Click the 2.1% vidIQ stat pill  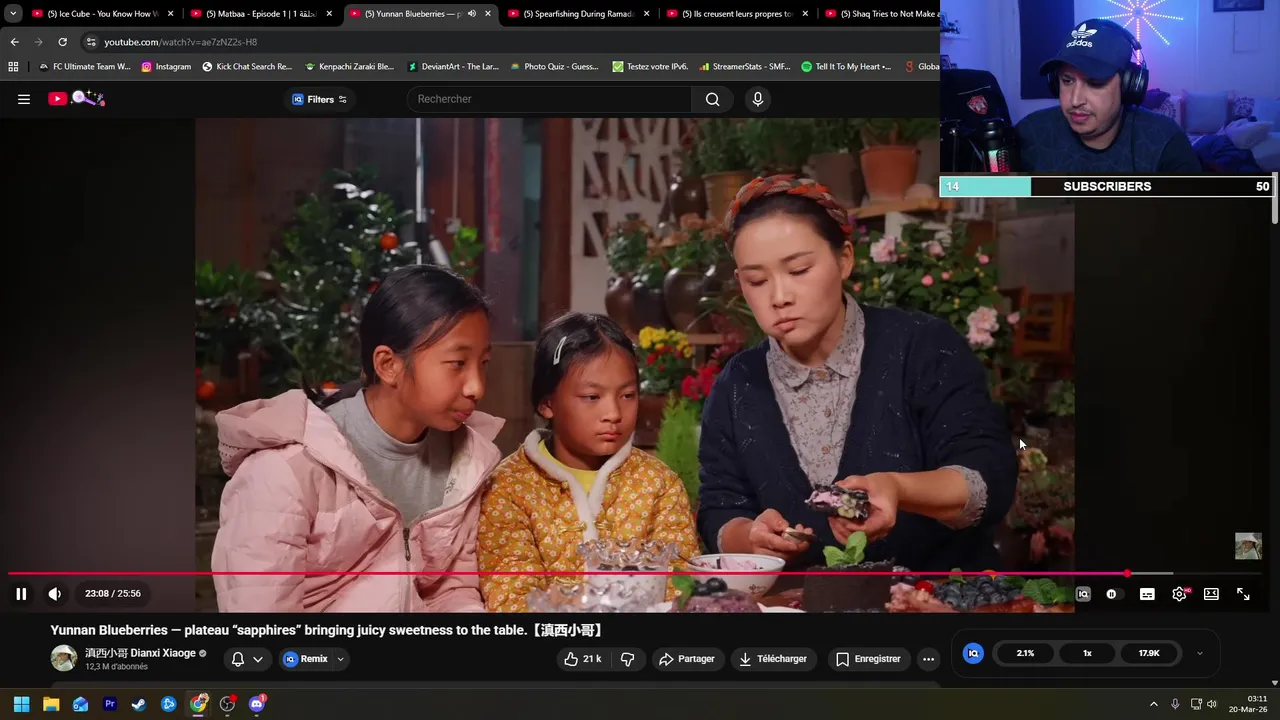pos(1025,653)
